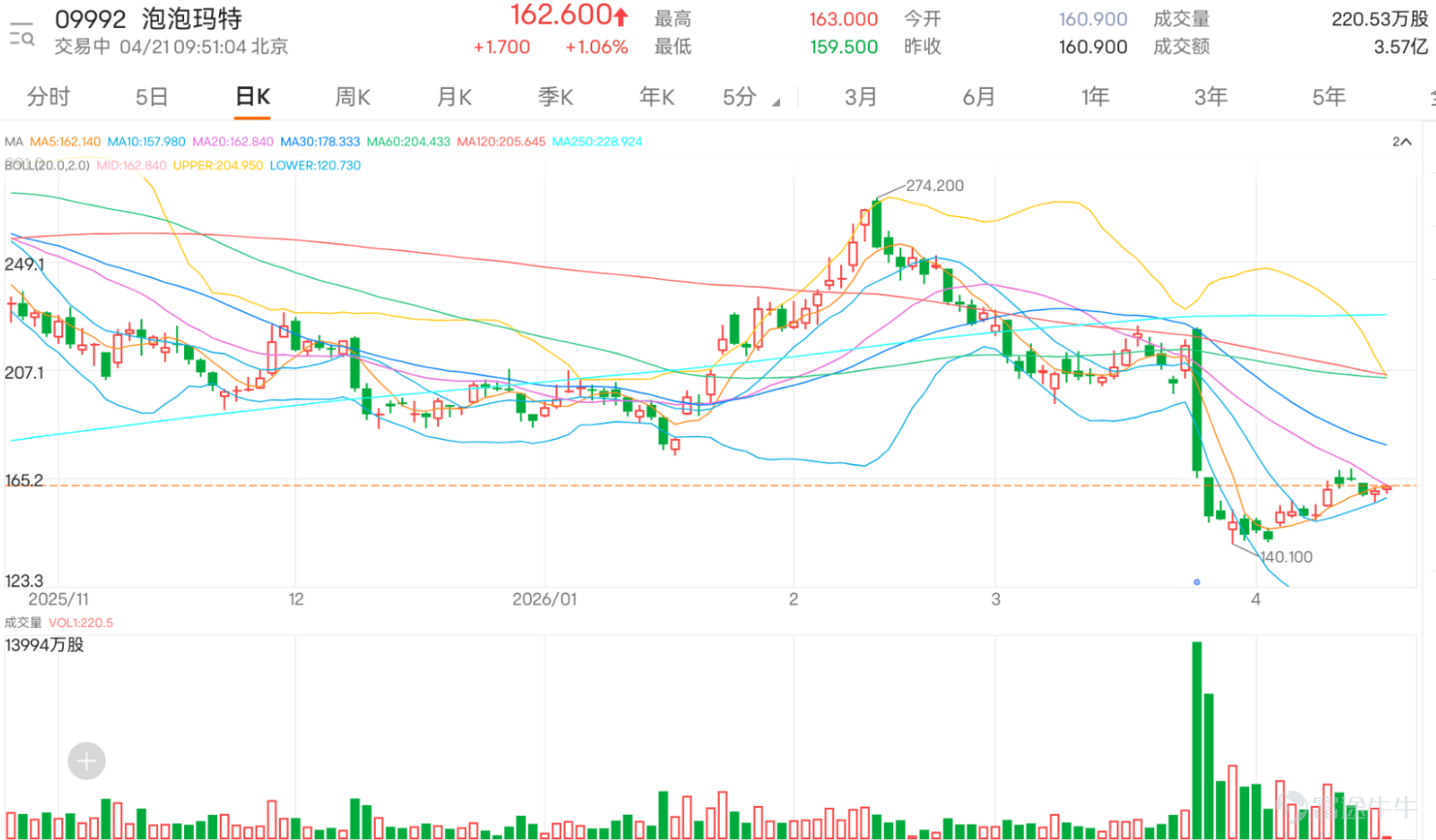Click the MA60:204.433 indicator label
This screenshot has height=840, width=1436.
pyautogui.click(x=408, y=142)
